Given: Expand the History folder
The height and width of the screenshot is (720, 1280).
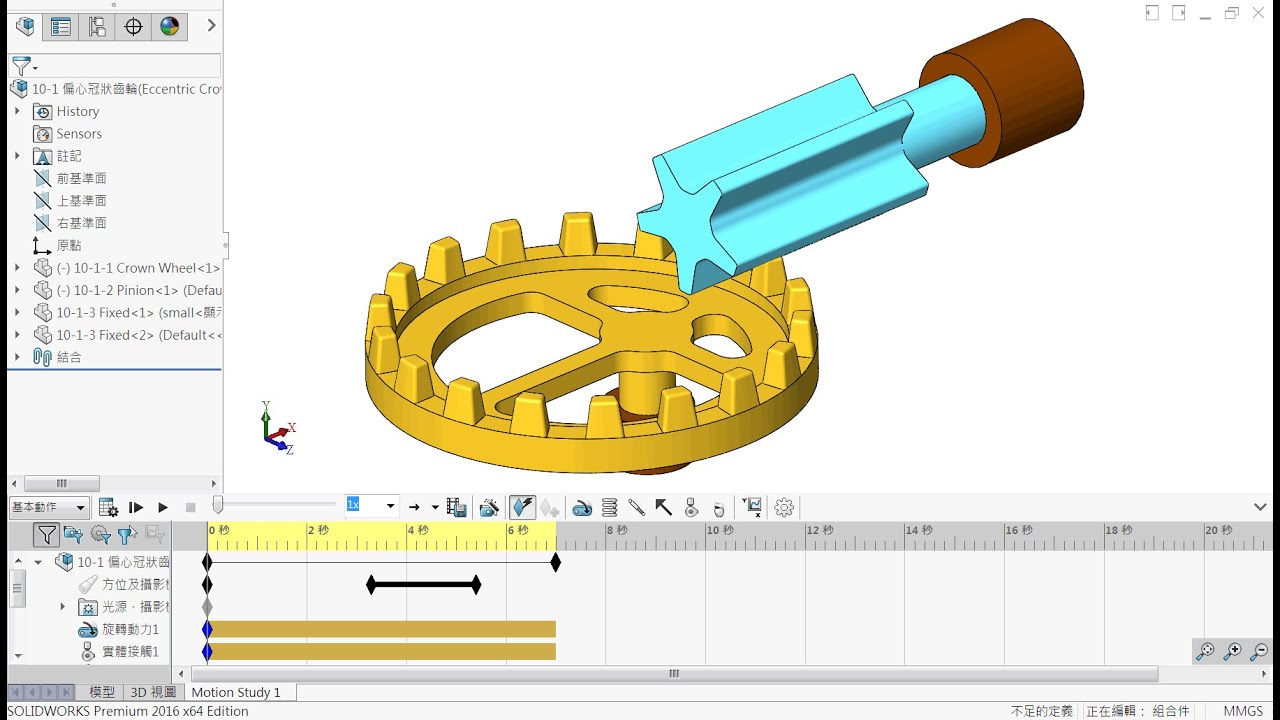Looking at the screenshot, I should [17, 111].
